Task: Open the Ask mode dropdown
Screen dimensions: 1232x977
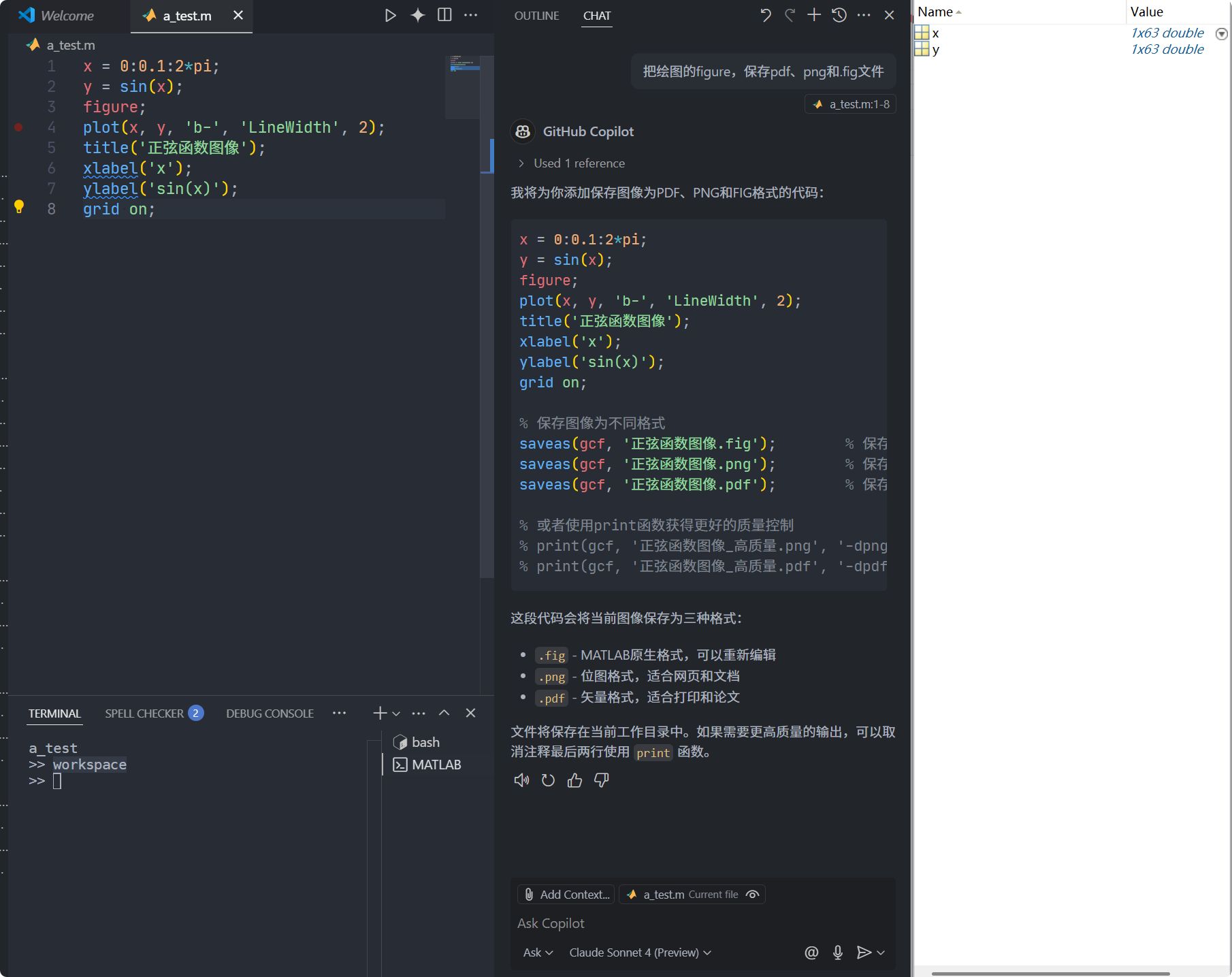Action: coord(537,952)
